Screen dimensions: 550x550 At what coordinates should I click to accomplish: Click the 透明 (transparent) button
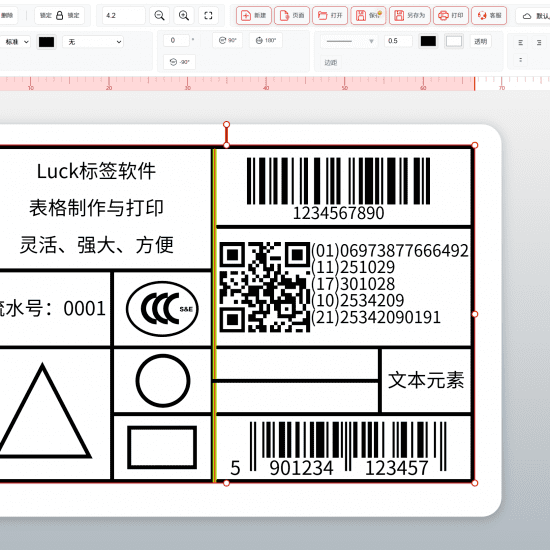tap(481, 41)
